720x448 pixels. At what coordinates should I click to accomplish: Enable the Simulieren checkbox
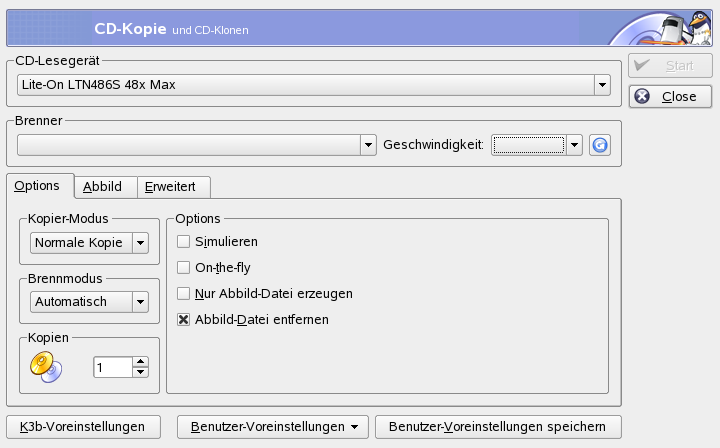click(x=183, y=241)
